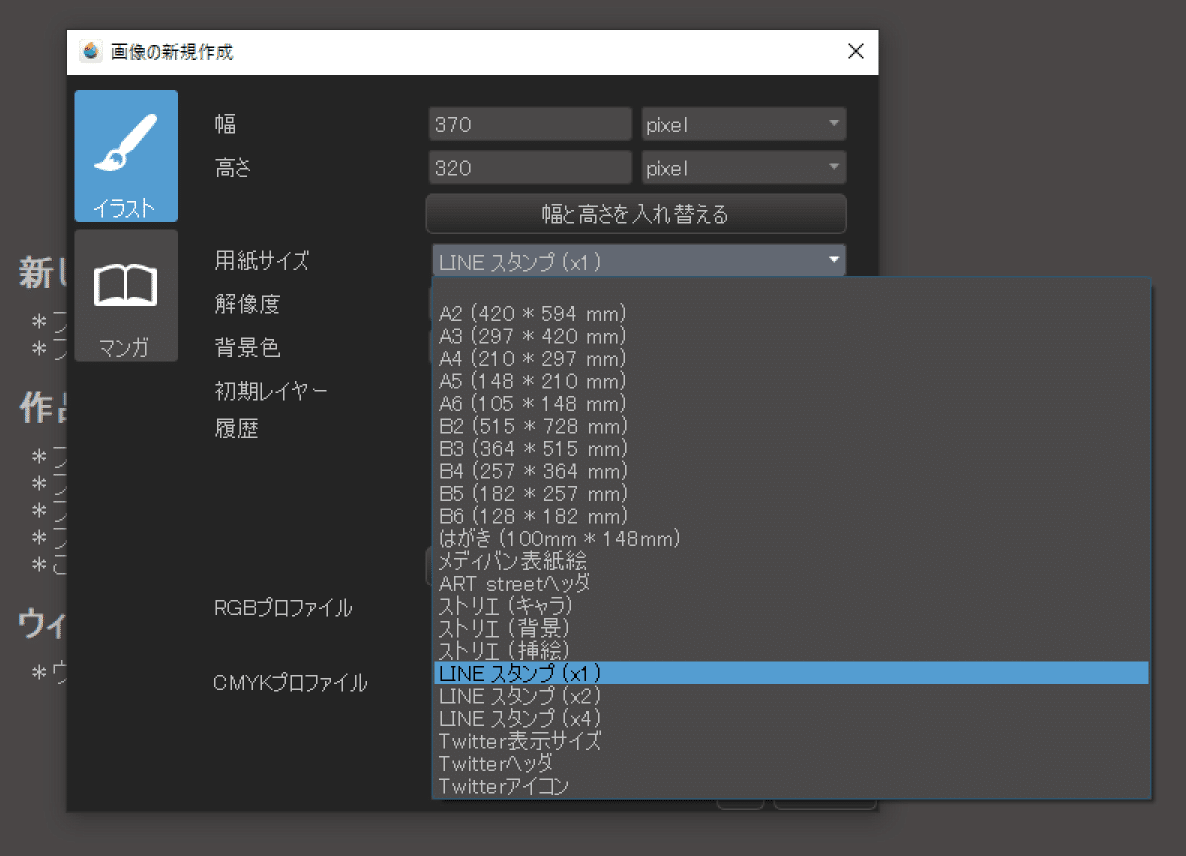Choose A5 (148 * 210 mm) option

pyautogui.click(x=791, y=381)
